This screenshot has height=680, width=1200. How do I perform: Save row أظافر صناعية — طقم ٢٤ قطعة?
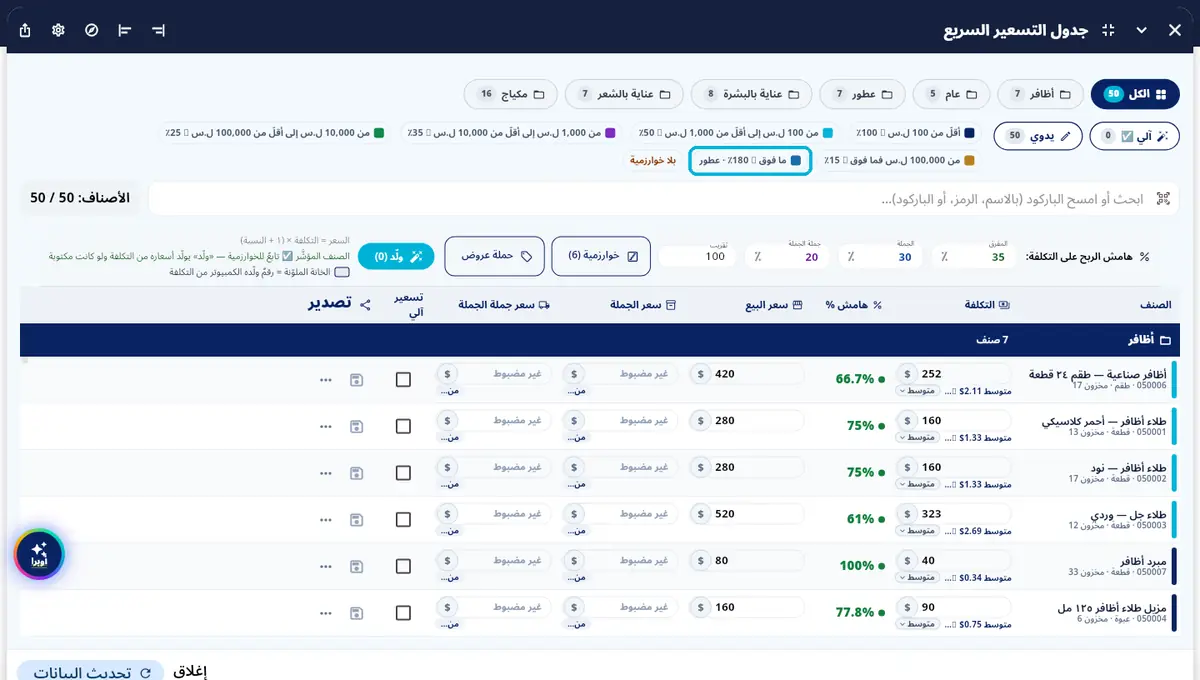coord(357,380)
